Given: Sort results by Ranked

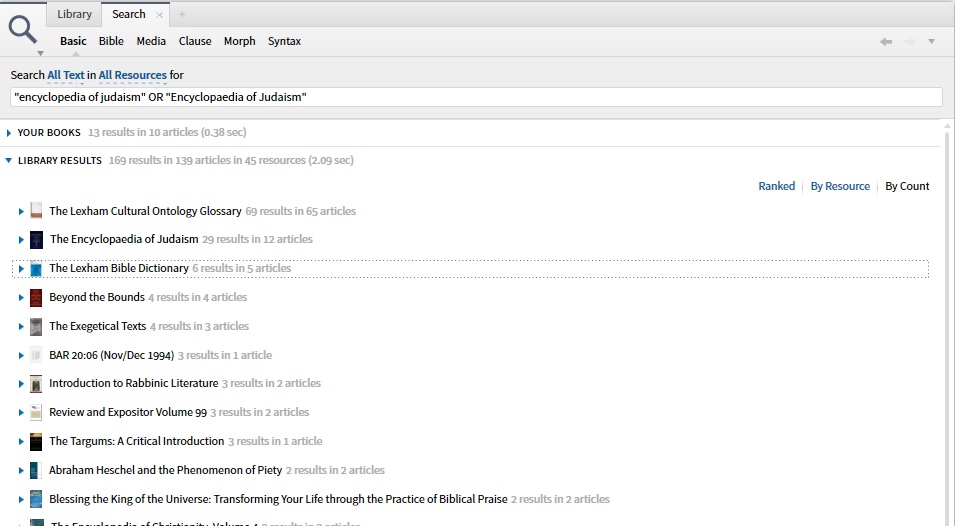Looking at the screenshot, I should point(777,186).
